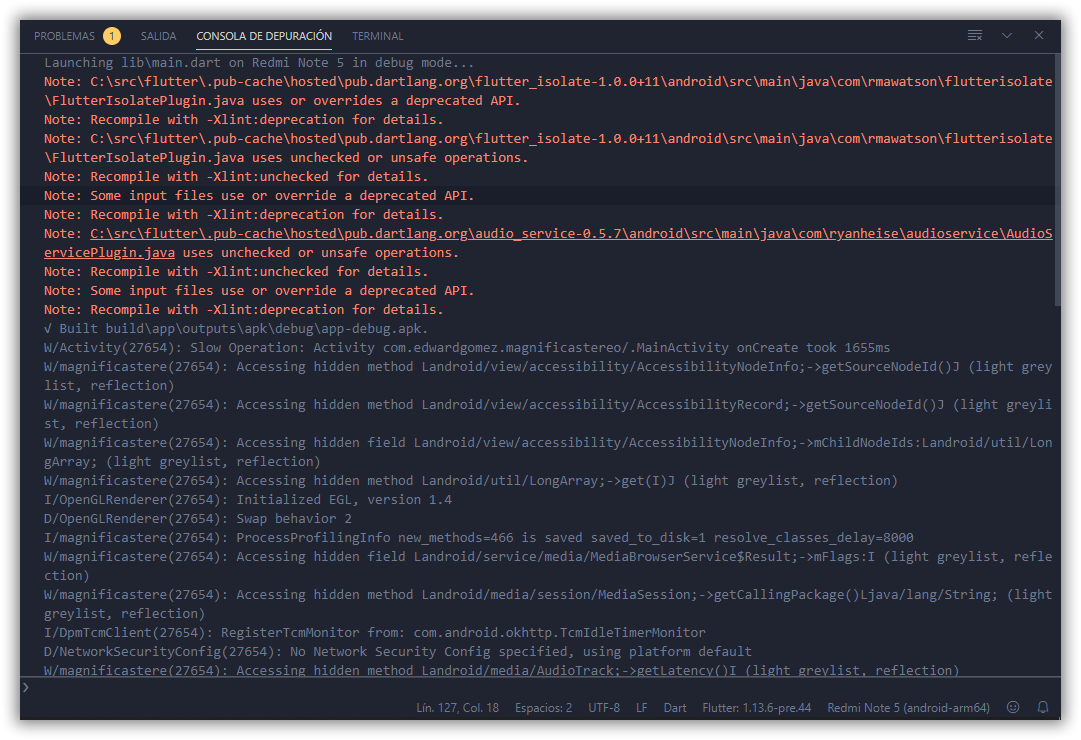Change file encoding UTF-8
1081x740 pixels.
[604, 708]
